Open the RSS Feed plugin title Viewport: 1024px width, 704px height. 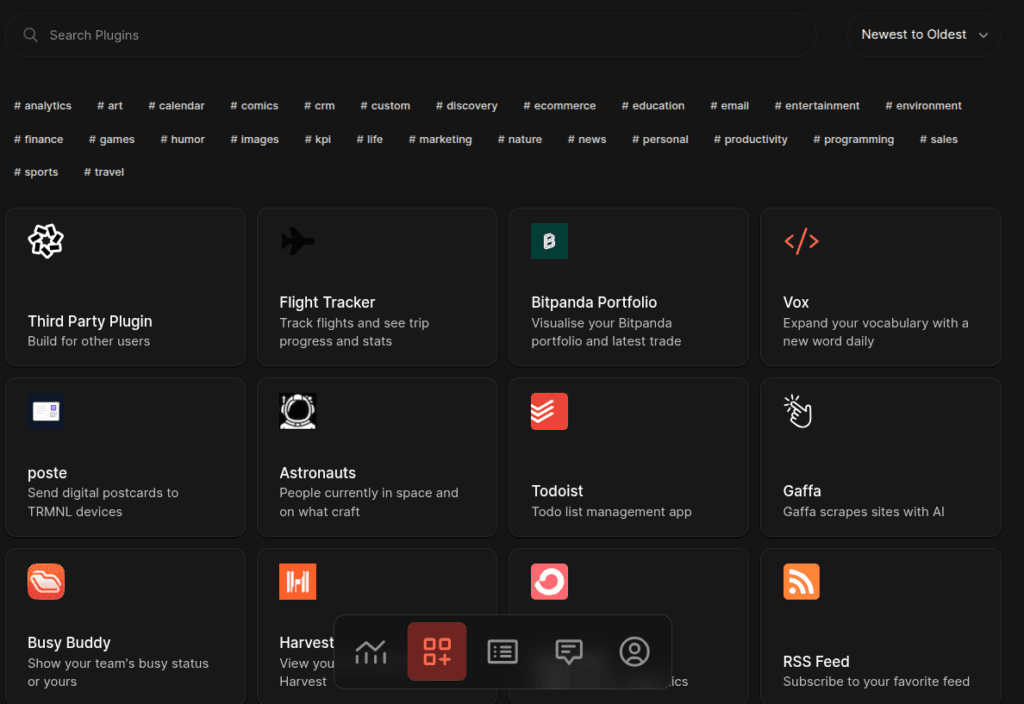816,662
